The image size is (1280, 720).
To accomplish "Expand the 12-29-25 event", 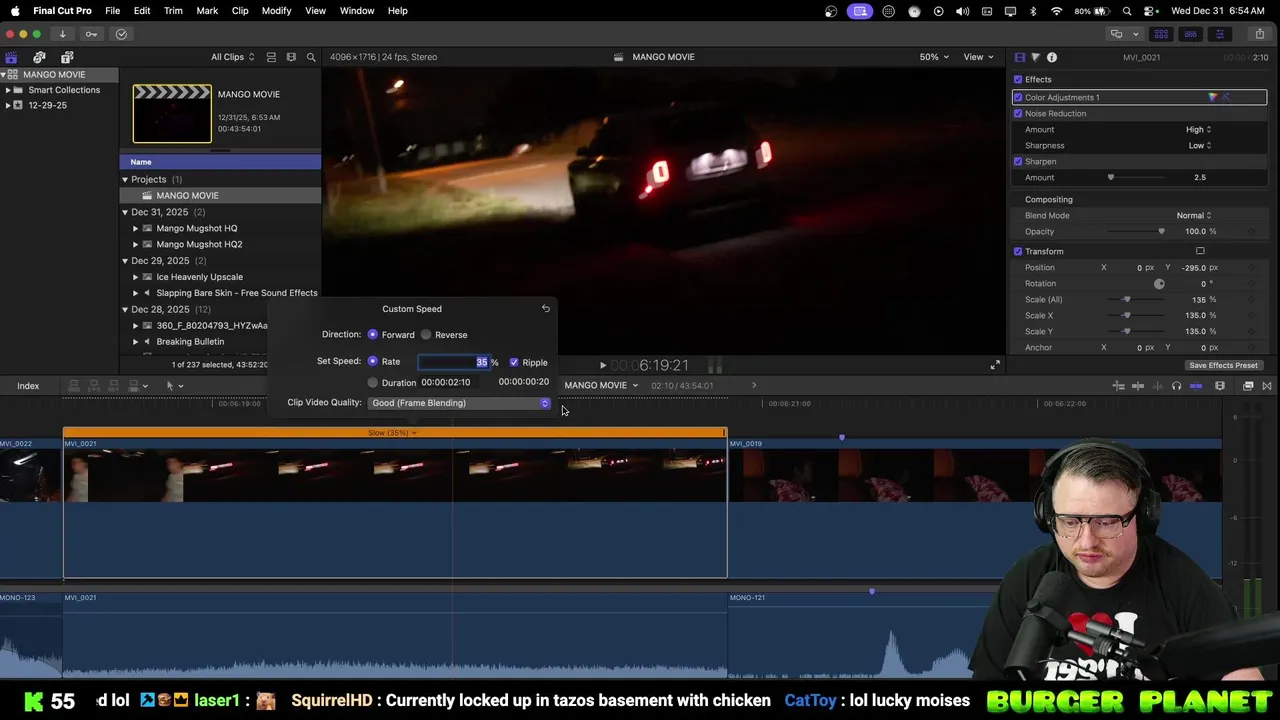I will pos(8,105).
